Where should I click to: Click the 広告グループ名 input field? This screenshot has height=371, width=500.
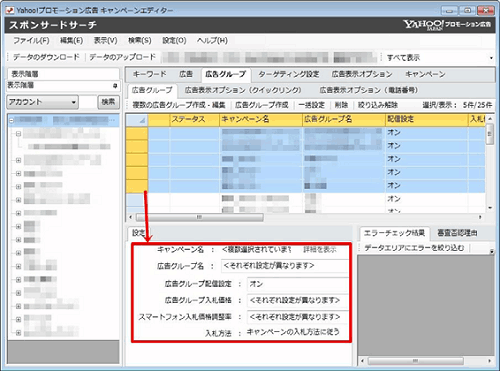tap(284, 266)
